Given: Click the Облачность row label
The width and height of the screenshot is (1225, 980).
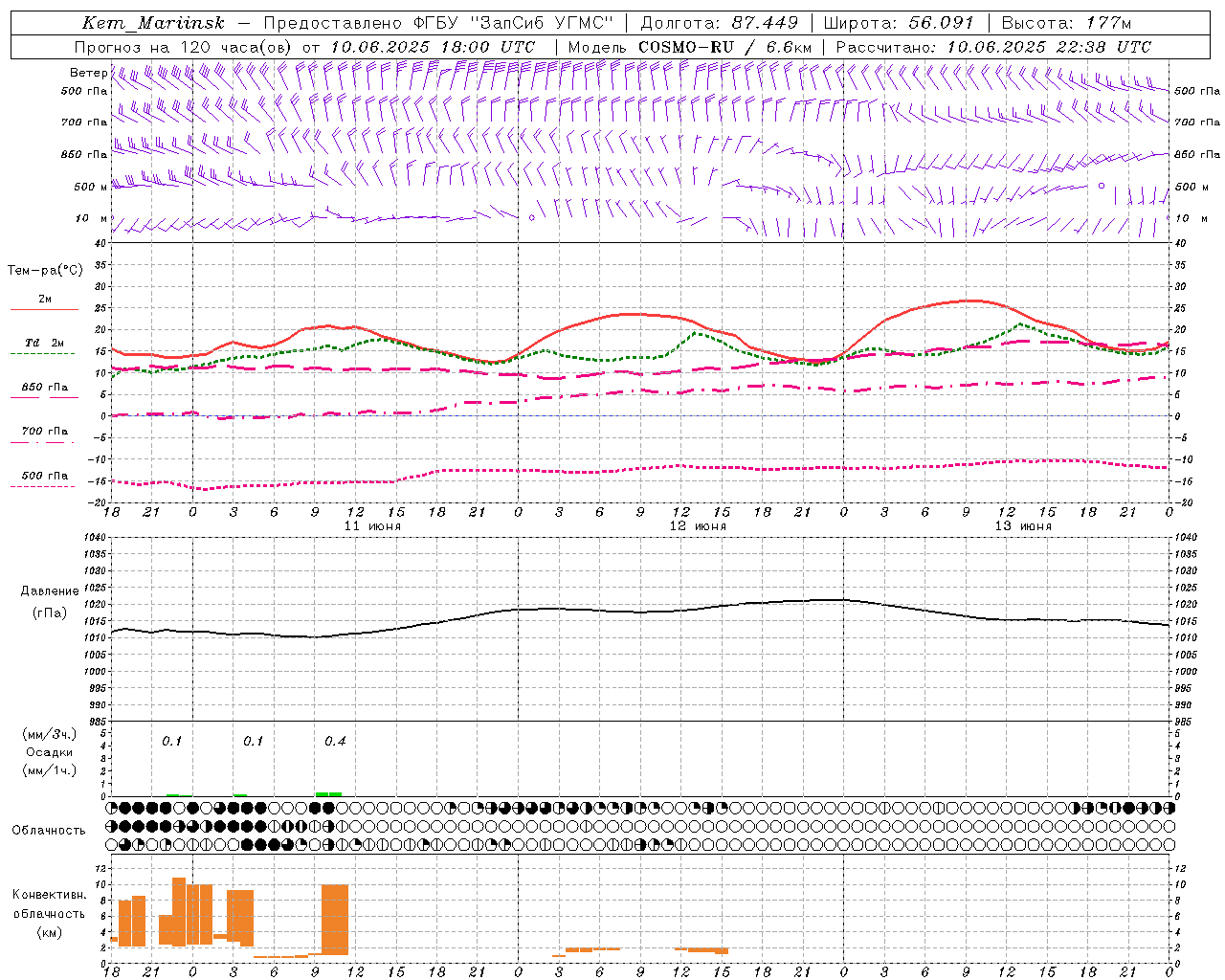Looking at the screenshot, I should coord(49,830).
